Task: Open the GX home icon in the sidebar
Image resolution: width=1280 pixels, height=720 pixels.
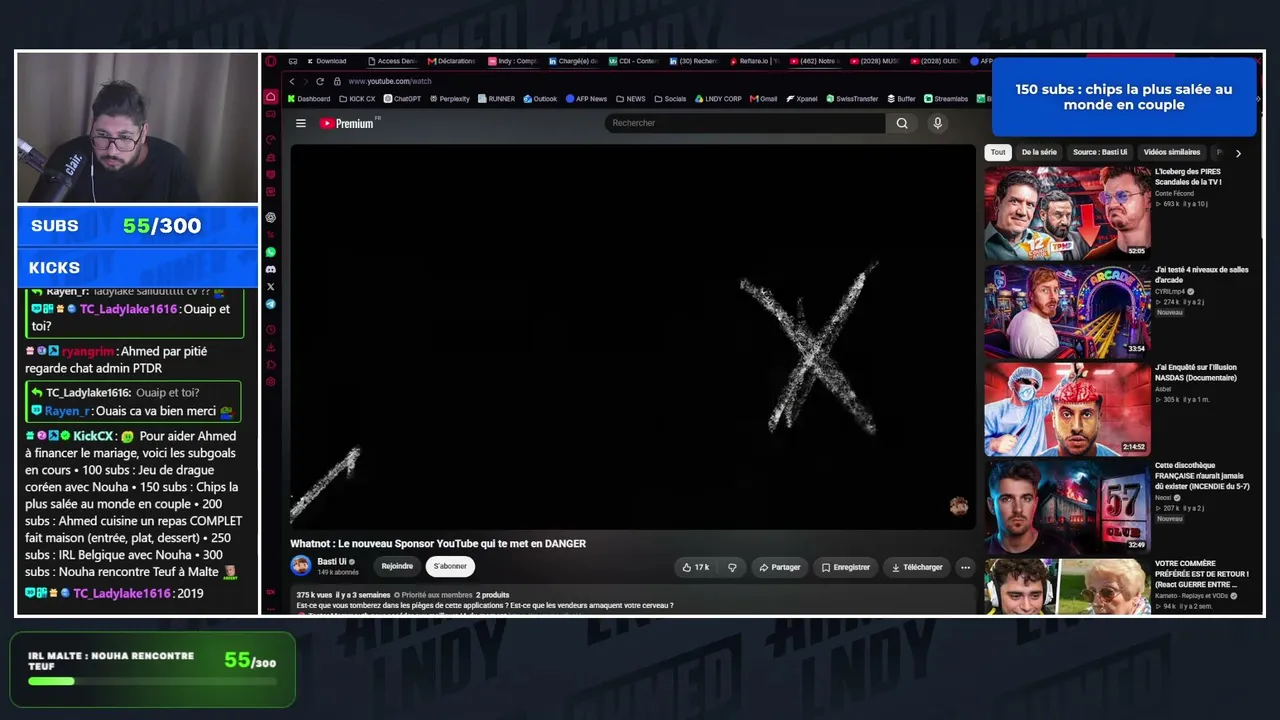Action: pos(270,97)
